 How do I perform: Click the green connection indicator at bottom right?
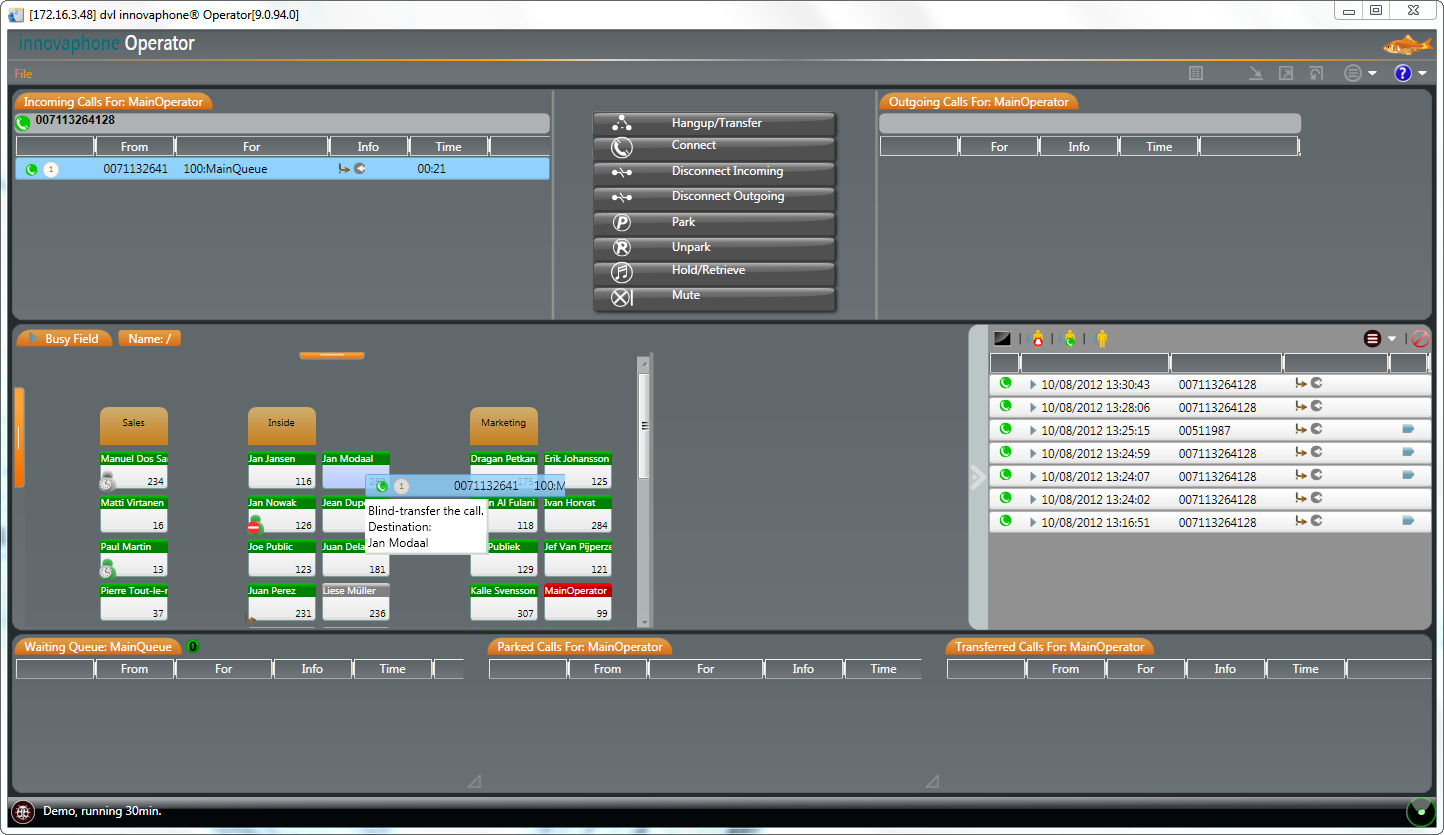(x=1420, y=811)
